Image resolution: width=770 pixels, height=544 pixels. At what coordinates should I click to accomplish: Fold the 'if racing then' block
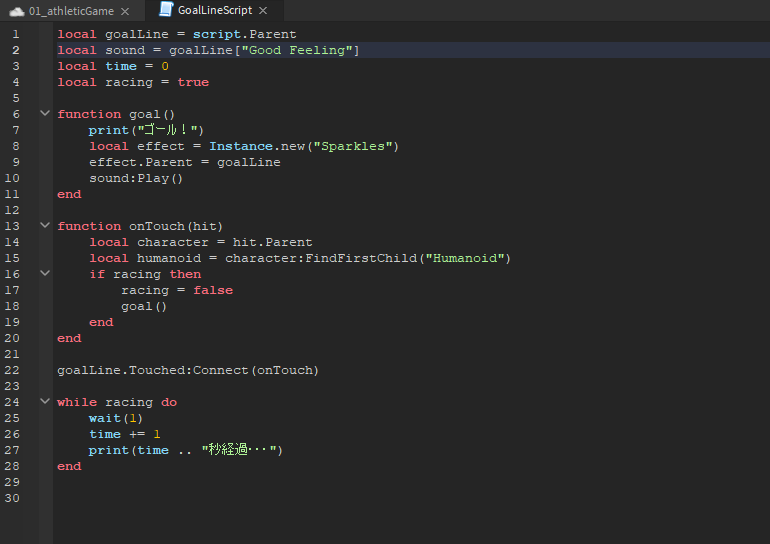pos(45,274)
